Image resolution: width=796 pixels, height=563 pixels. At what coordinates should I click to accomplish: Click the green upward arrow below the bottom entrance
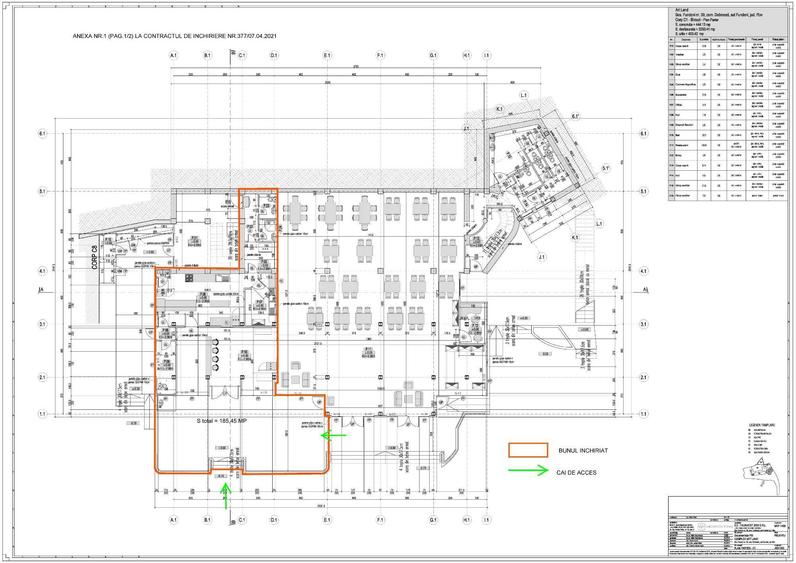(x=226, y=496)
